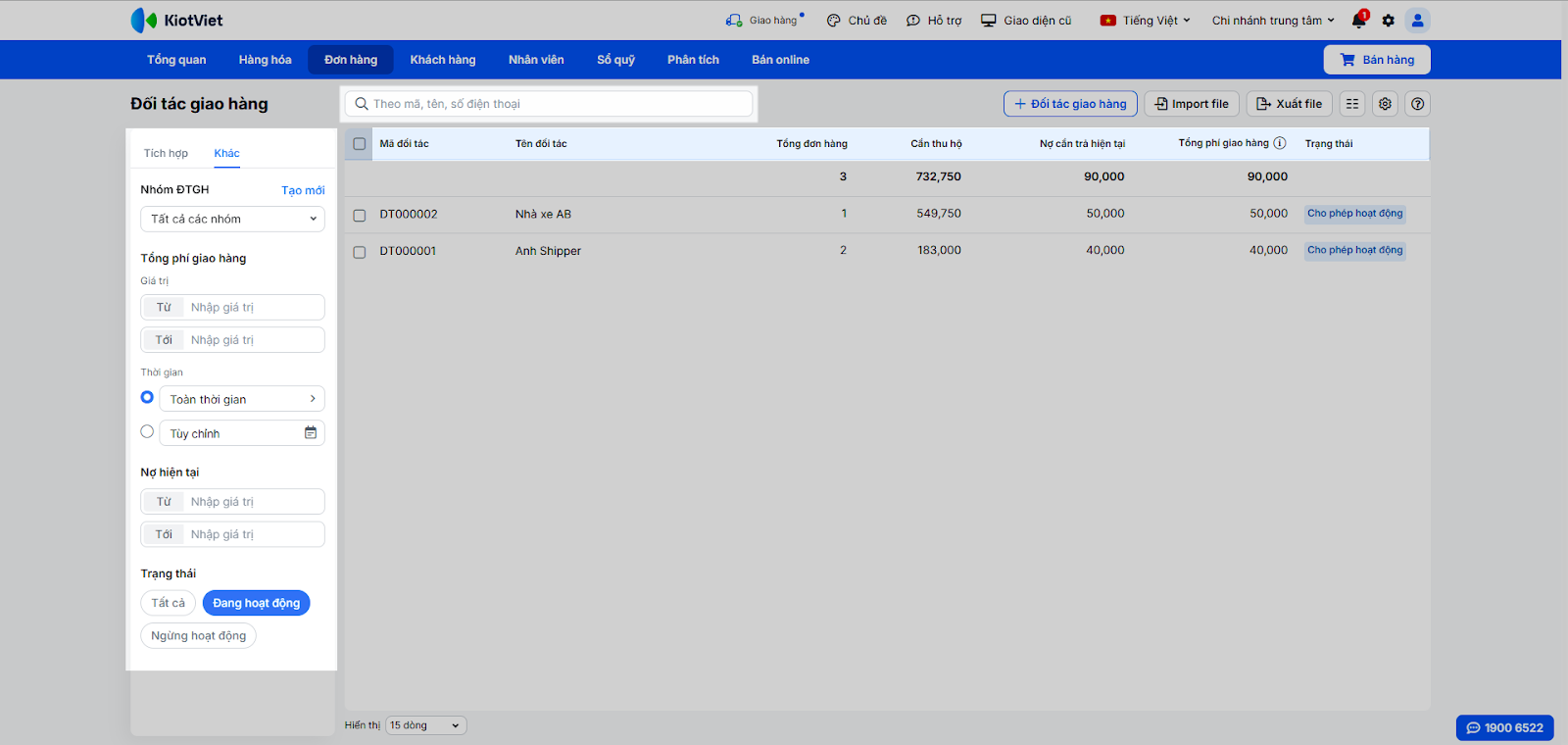Open the Phân tích menu
The height and width of the screenshot is (745, 1568).
[694, 60]
